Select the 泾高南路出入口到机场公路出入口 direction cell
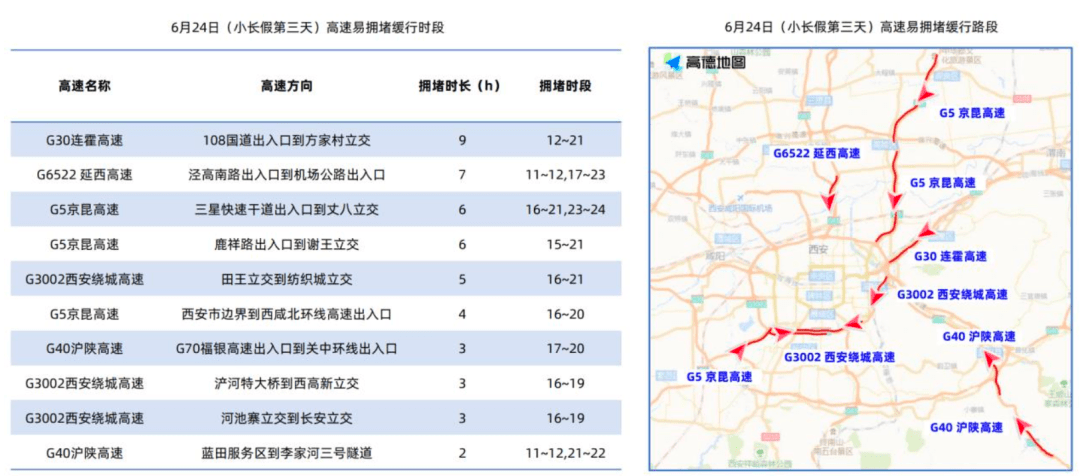This screenshot has height=476, width=1080. [286, 174]
